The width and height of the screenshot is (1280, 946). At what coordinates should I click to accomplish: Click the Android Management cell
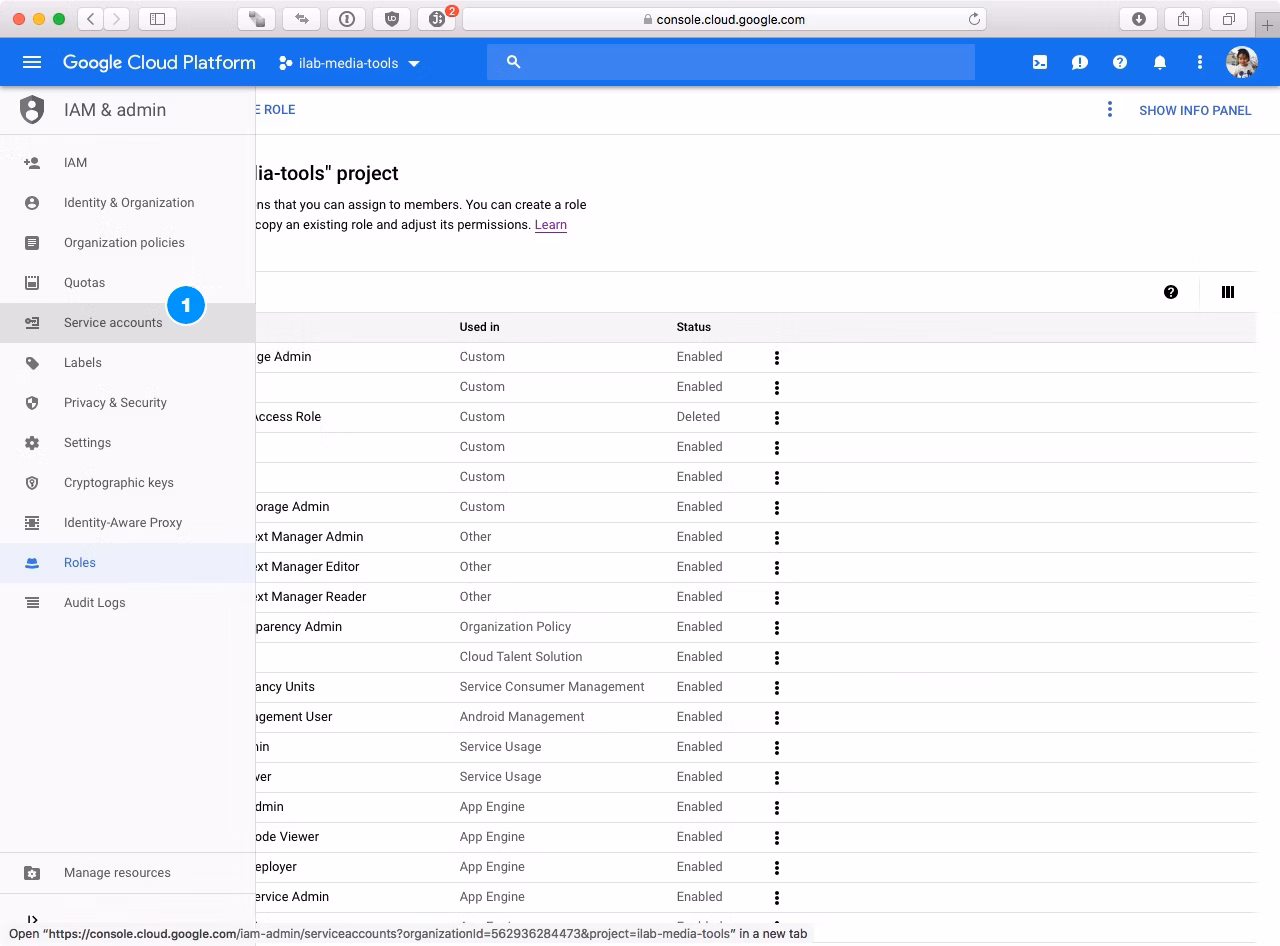click(x=522, y=717)
